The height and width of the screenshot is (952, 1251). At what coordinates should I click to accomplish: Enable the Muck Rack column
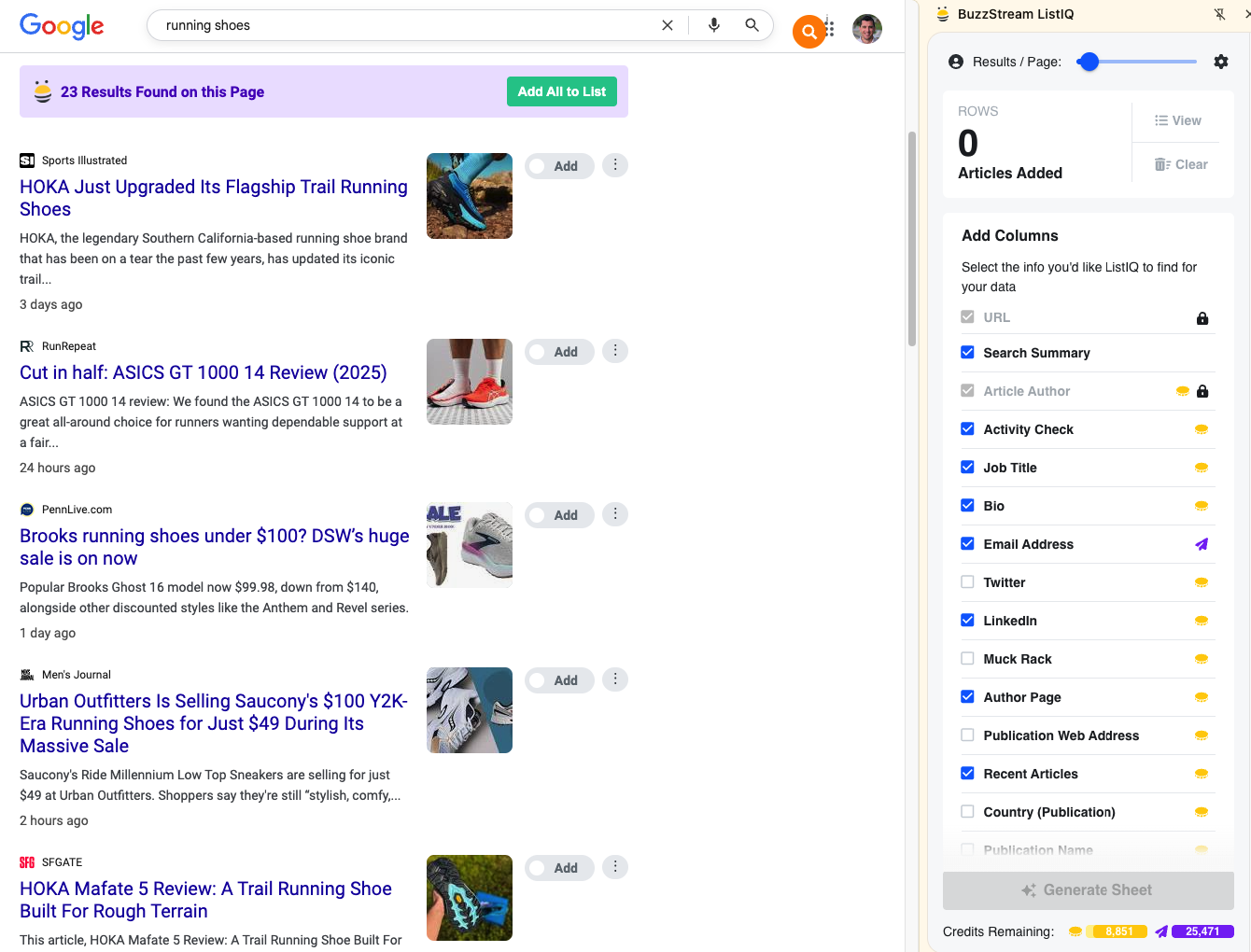[x=967, y=658]
